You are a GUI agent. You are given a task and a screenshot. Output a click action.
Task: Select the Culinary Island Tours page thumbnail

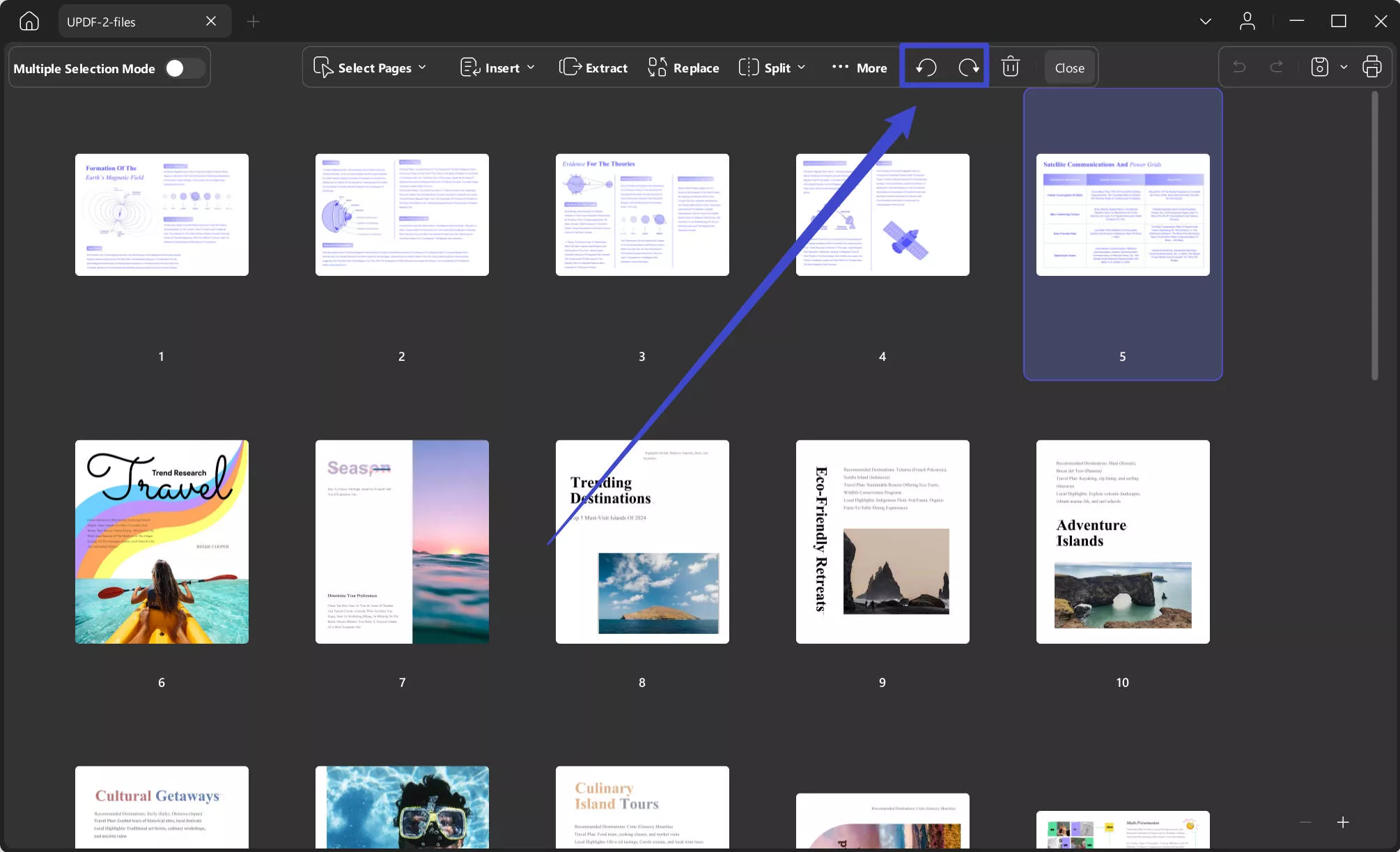pyautogui.click(x=642, y=807)
